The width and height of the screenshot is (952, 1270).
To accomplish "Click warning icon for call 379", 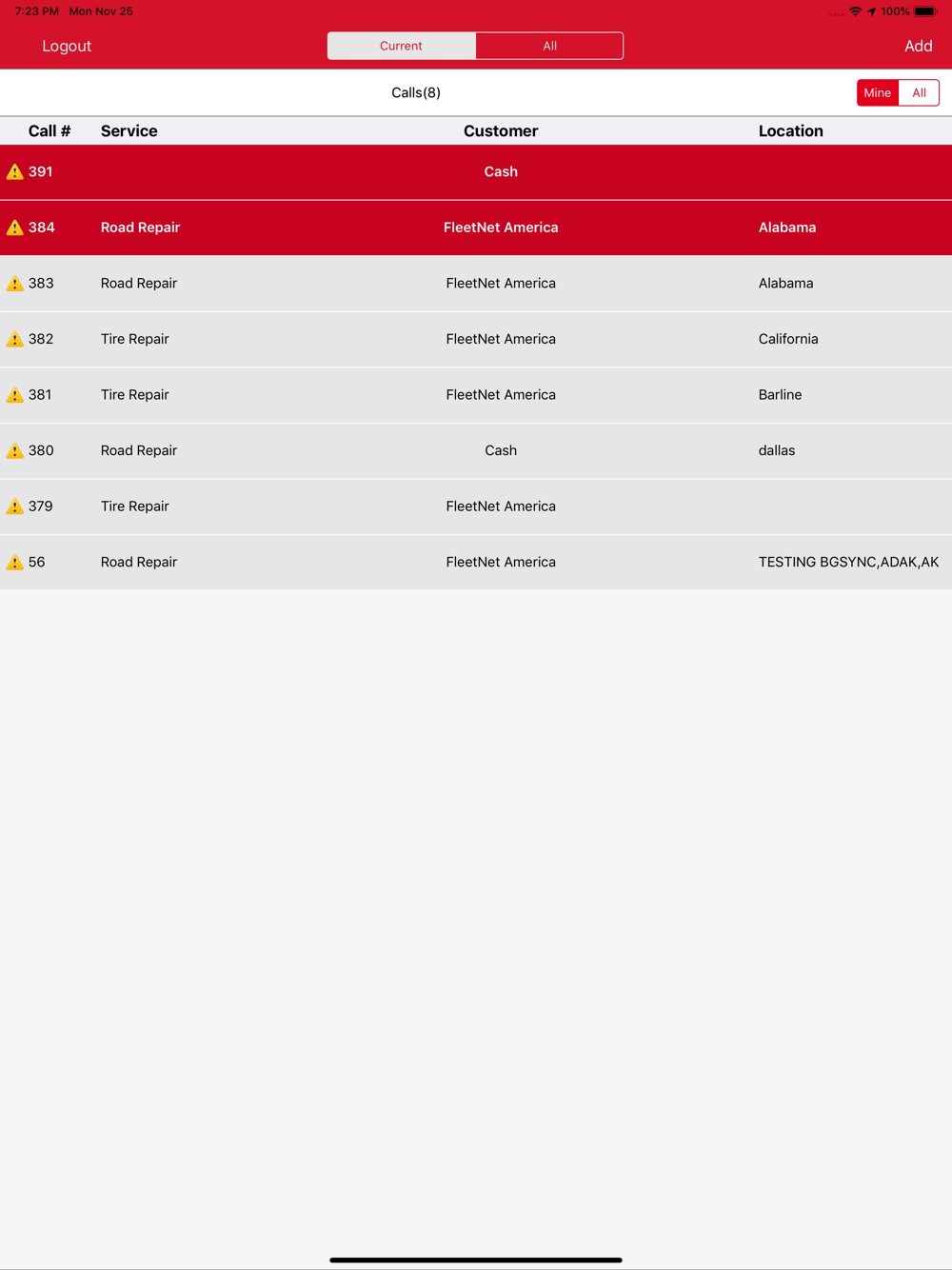I will (x=14, y=506).
